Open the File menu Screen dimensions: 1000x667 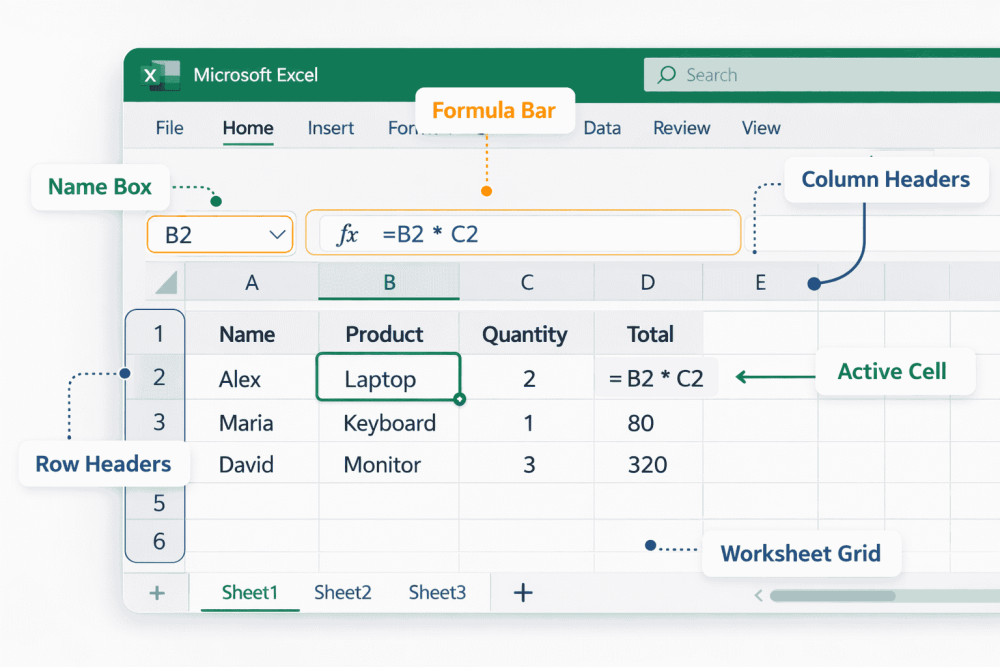click(x=169, y=128)
